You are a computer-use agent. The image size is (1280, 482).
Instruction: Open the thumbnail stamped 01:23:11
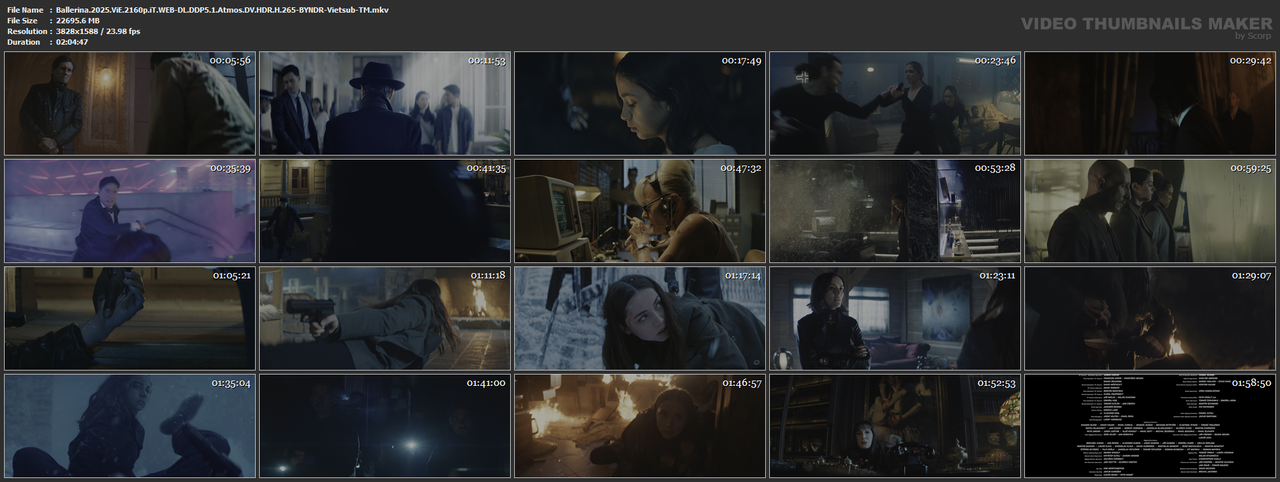coord(895,318)
